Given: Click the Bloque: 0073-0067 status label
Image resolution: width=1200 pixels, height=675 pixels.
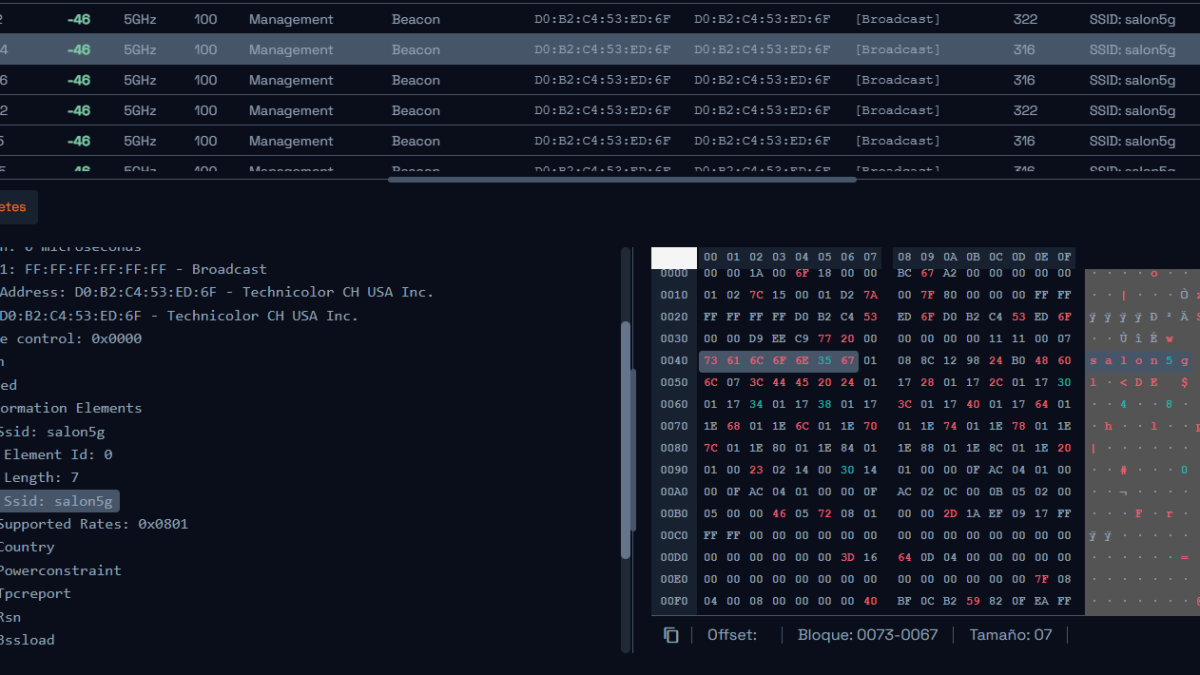Looking at the screenshot, I should tap(868, 635).
